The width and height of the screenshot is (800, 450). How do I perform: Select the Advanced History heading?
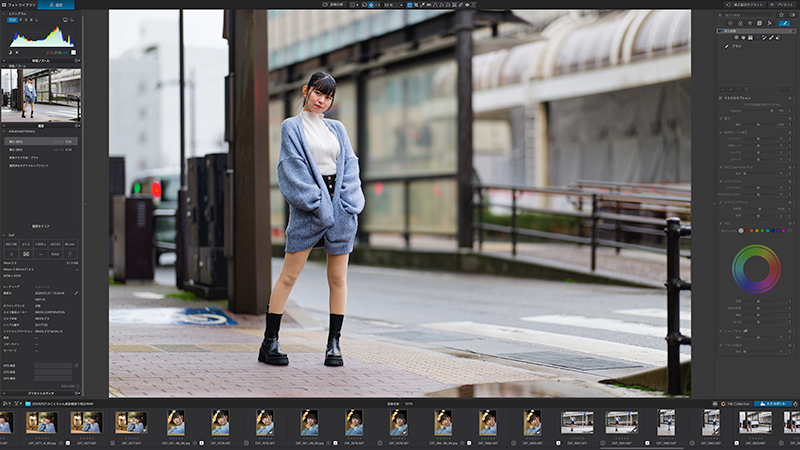(x=22, y=132)
